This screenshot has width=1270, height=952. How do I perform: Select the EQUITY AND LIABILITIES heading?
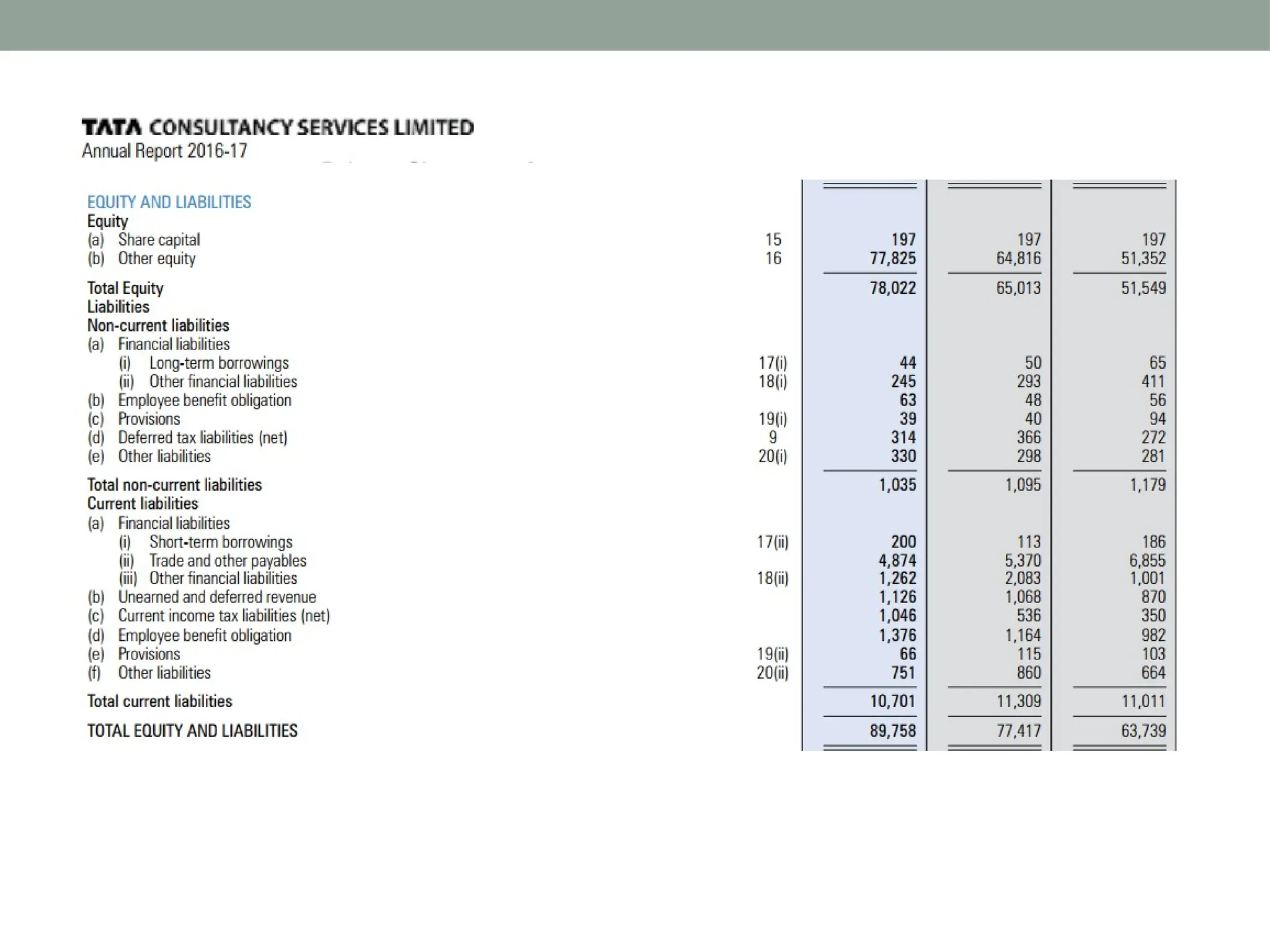pos(169,202)
